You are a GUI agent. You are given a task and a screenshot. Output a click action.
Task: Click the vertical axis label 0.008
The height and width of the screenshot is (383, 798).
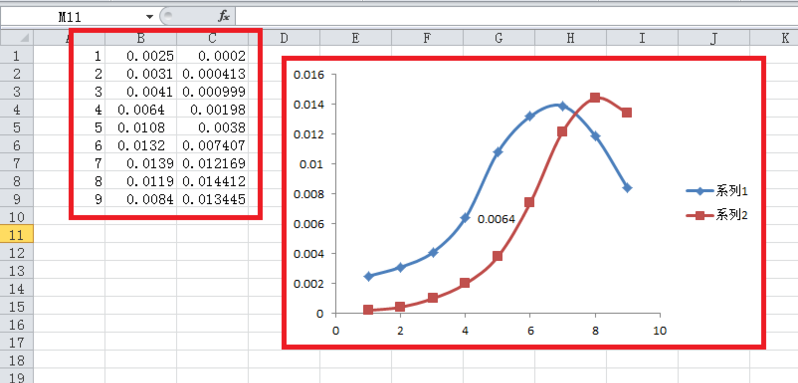tap(308, 194)
